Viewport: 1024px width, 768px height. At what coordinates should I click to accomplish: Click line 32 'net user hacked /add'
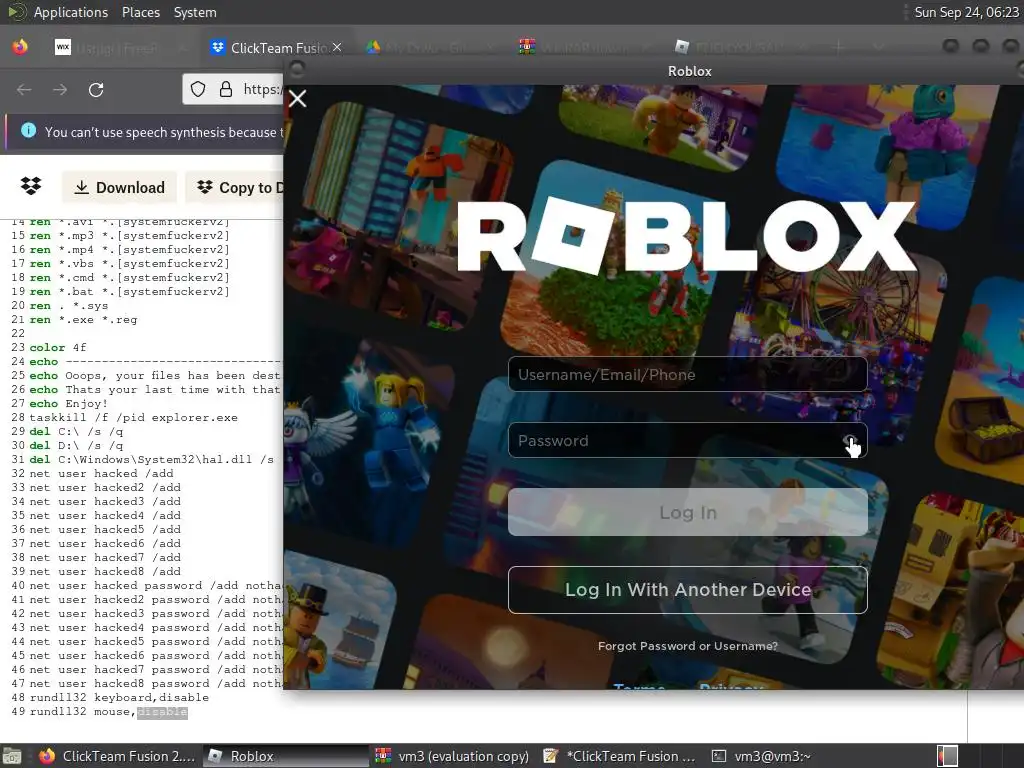(x=101, y=473)
